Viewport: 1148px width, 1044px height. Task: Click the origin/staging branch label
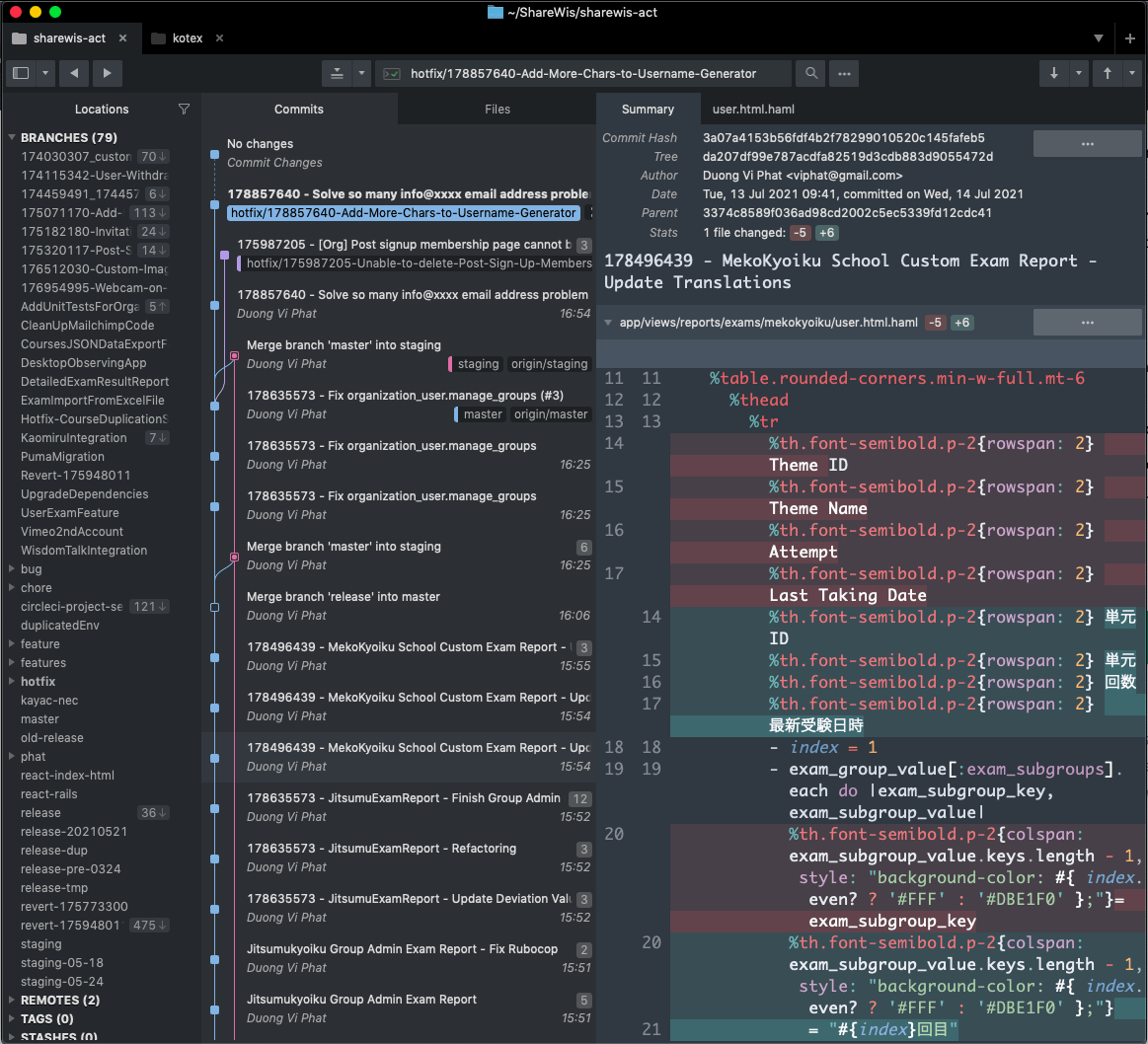(549, 364)
